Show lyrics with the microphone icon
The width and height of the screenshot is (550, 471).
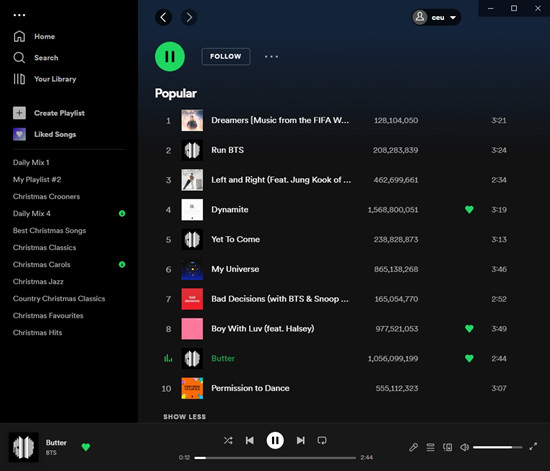click(414, 447)
